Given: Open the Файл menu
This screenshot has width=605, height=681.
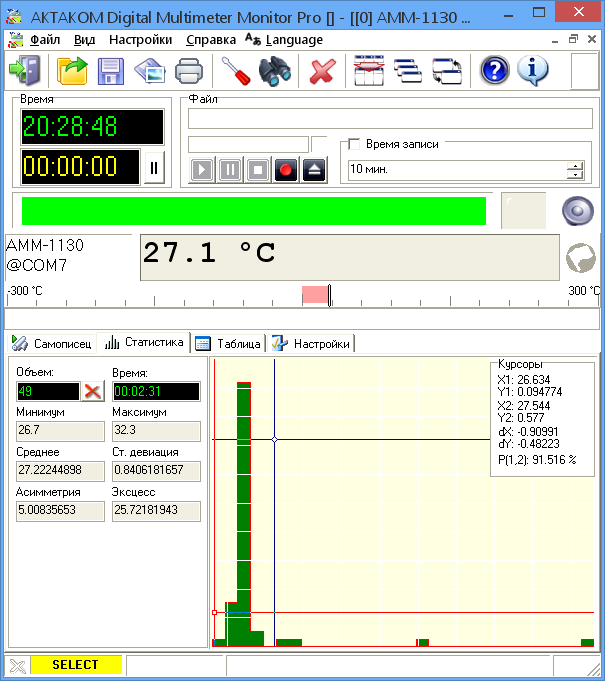Looking at the screenshot, I should (x=45, y=40).
